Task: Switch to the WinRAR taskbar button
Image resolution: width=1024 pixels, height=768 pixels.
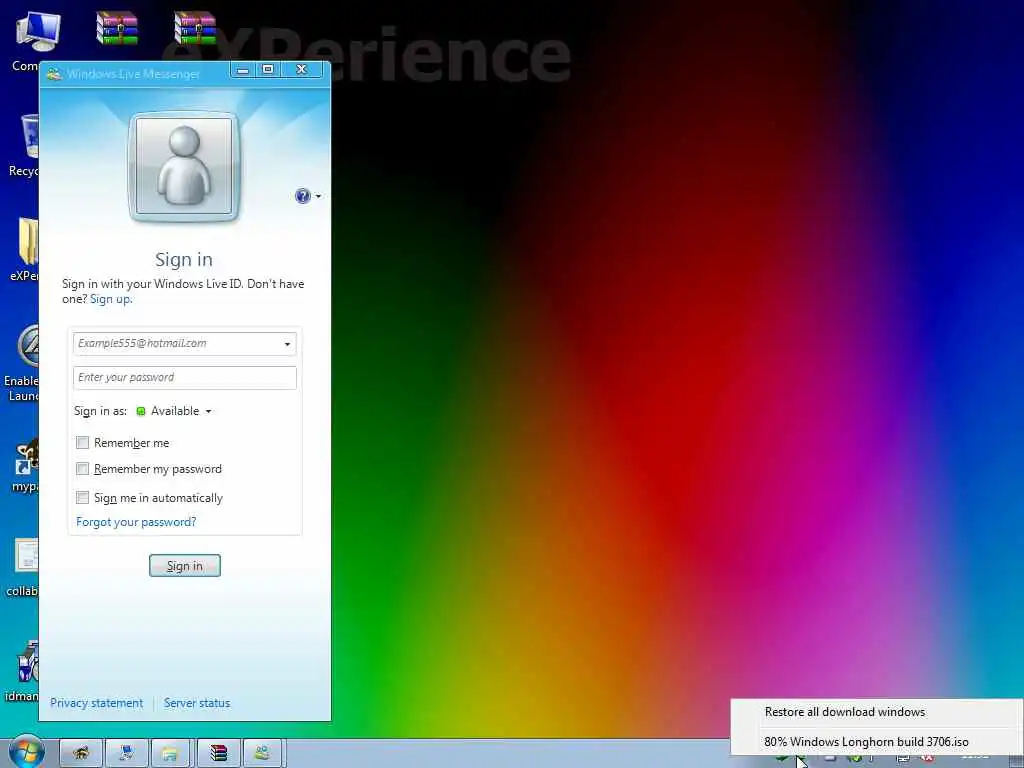Action: [218, 754]
